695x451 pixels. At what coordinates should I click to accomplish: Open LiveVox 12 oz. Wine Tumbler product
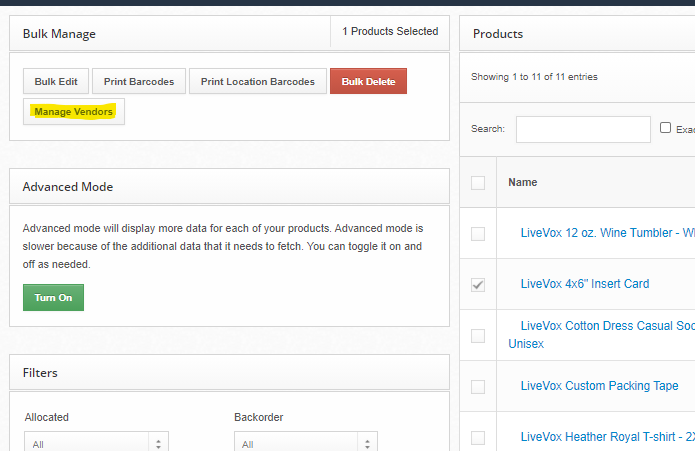click(x=608, y=233)
